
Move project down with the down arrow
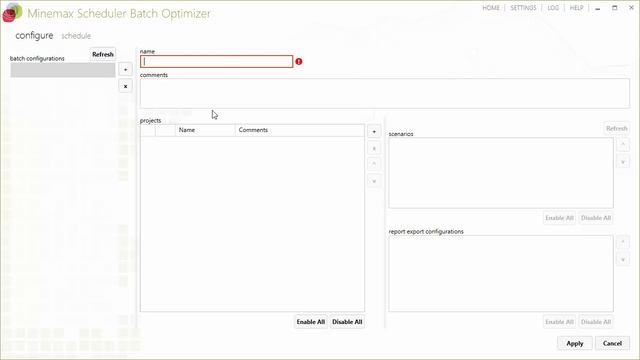pos(374,181)
